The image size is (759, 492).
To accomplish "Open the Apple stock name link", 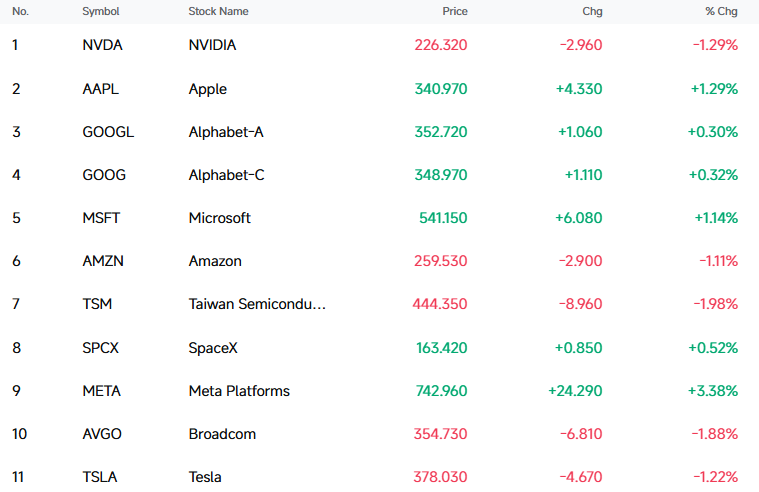I will coord(208,90).
